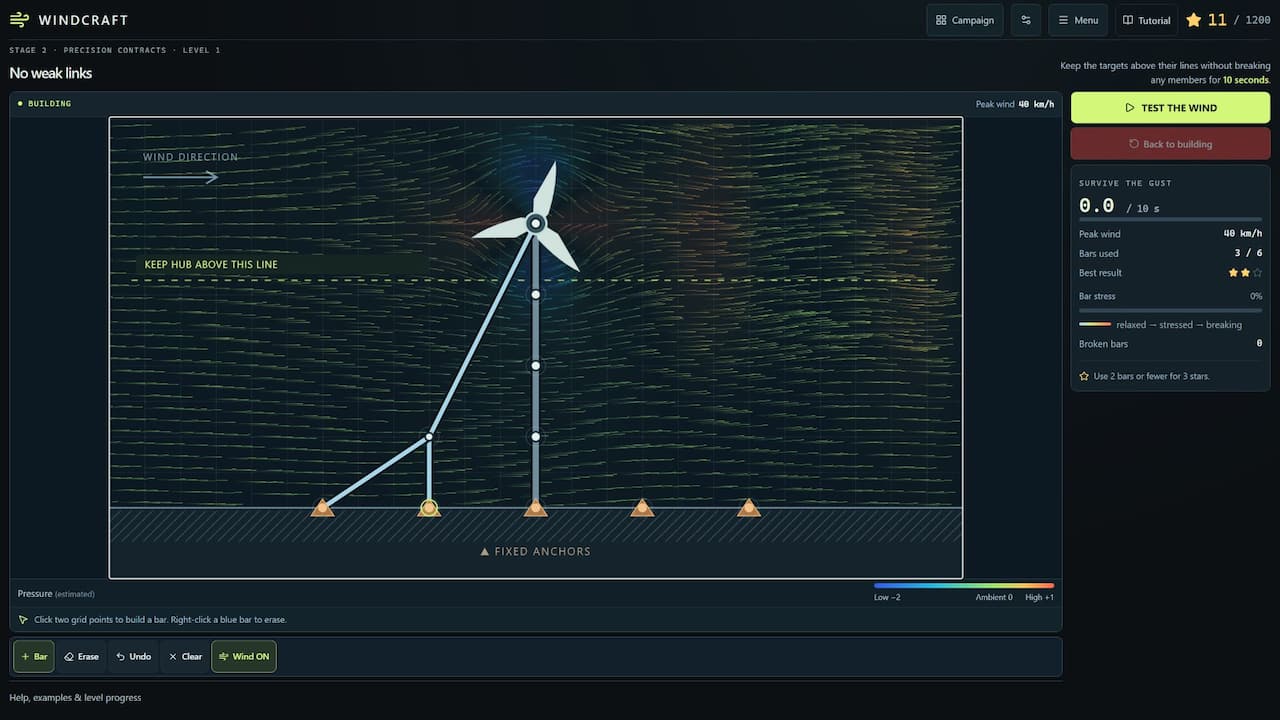Screen dimensions: 1280x720
Task: Click the Pressure (estimated) label
Action: pos(56,594)
